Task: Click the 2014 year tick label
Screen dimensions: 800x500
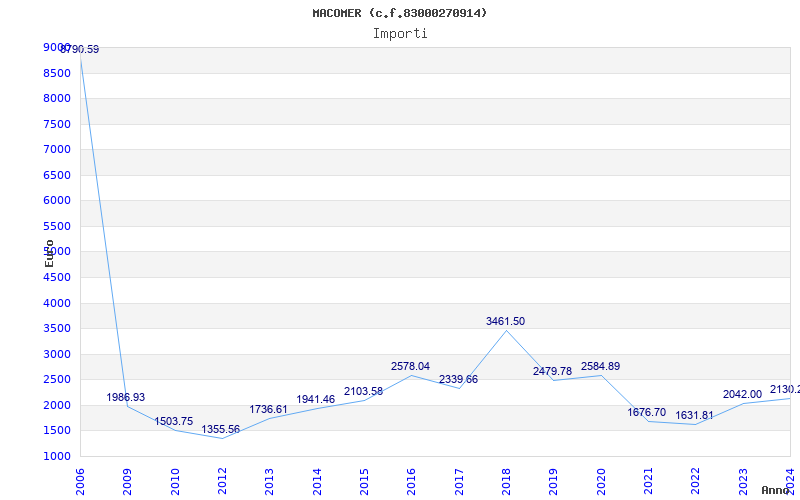Action: pyautogui.click(x=317, y=482)
